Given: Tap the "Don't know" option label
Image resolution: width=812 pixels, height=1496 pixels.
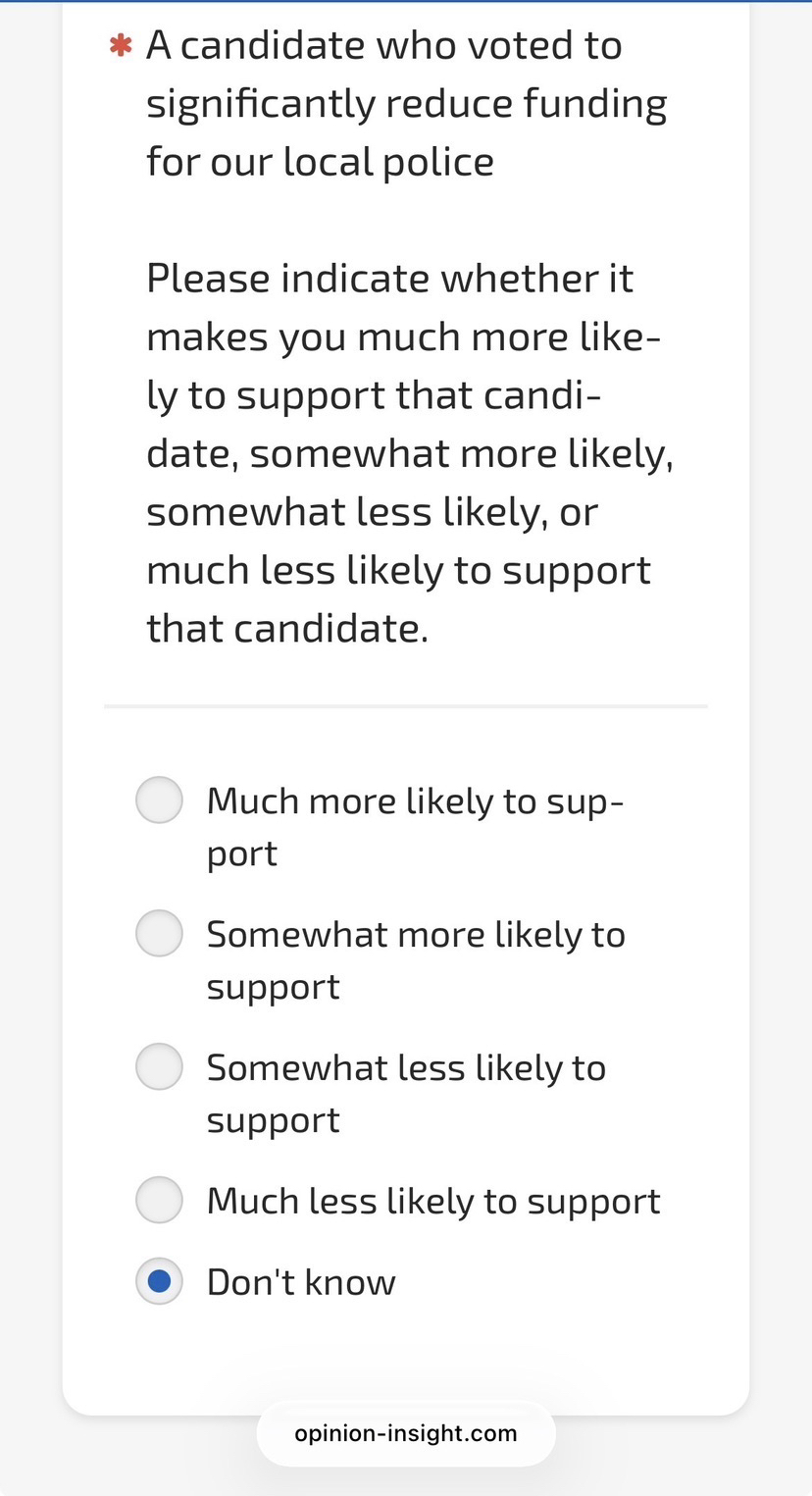Looking at the screenshot, I should click(x=301, y=1282).
